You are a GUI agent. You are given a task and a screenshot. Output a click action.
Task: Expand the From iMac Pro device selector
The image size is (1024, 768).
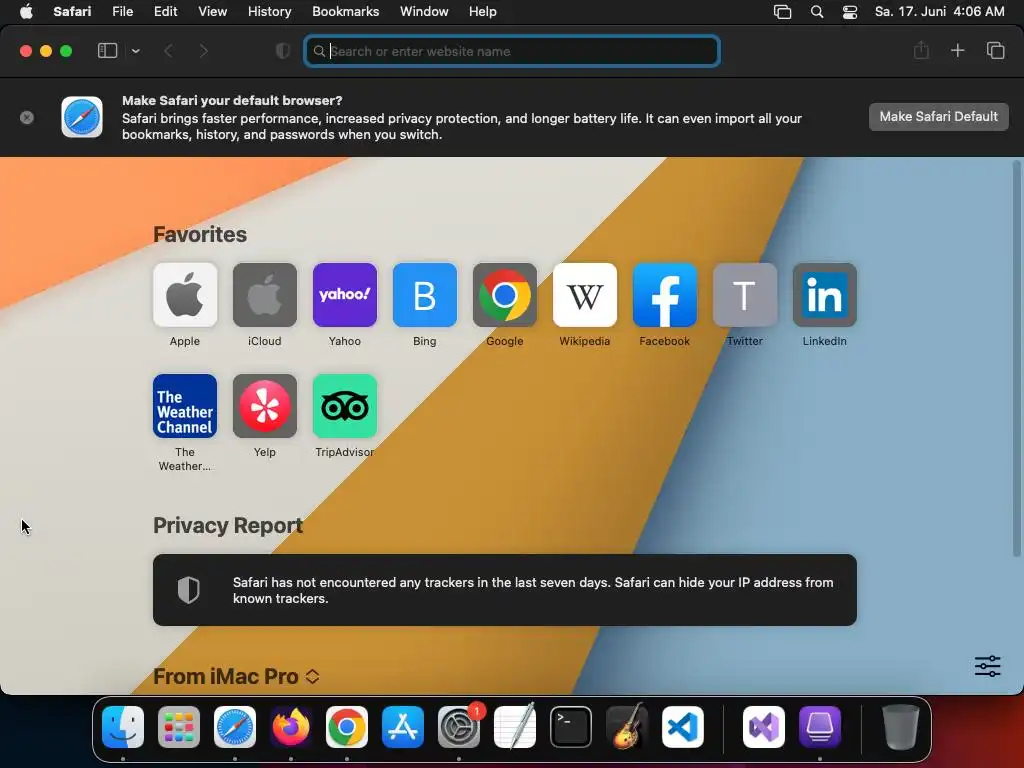coord(312,677)
